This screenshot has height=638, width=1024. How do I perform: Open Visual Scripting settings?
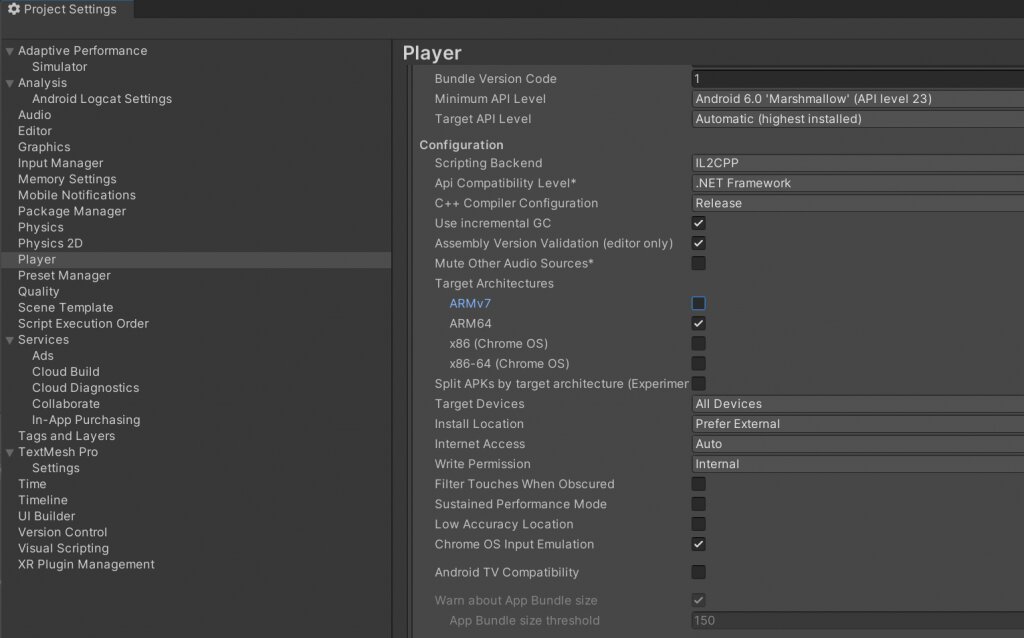pyautogui.click(x=63, y=549)
